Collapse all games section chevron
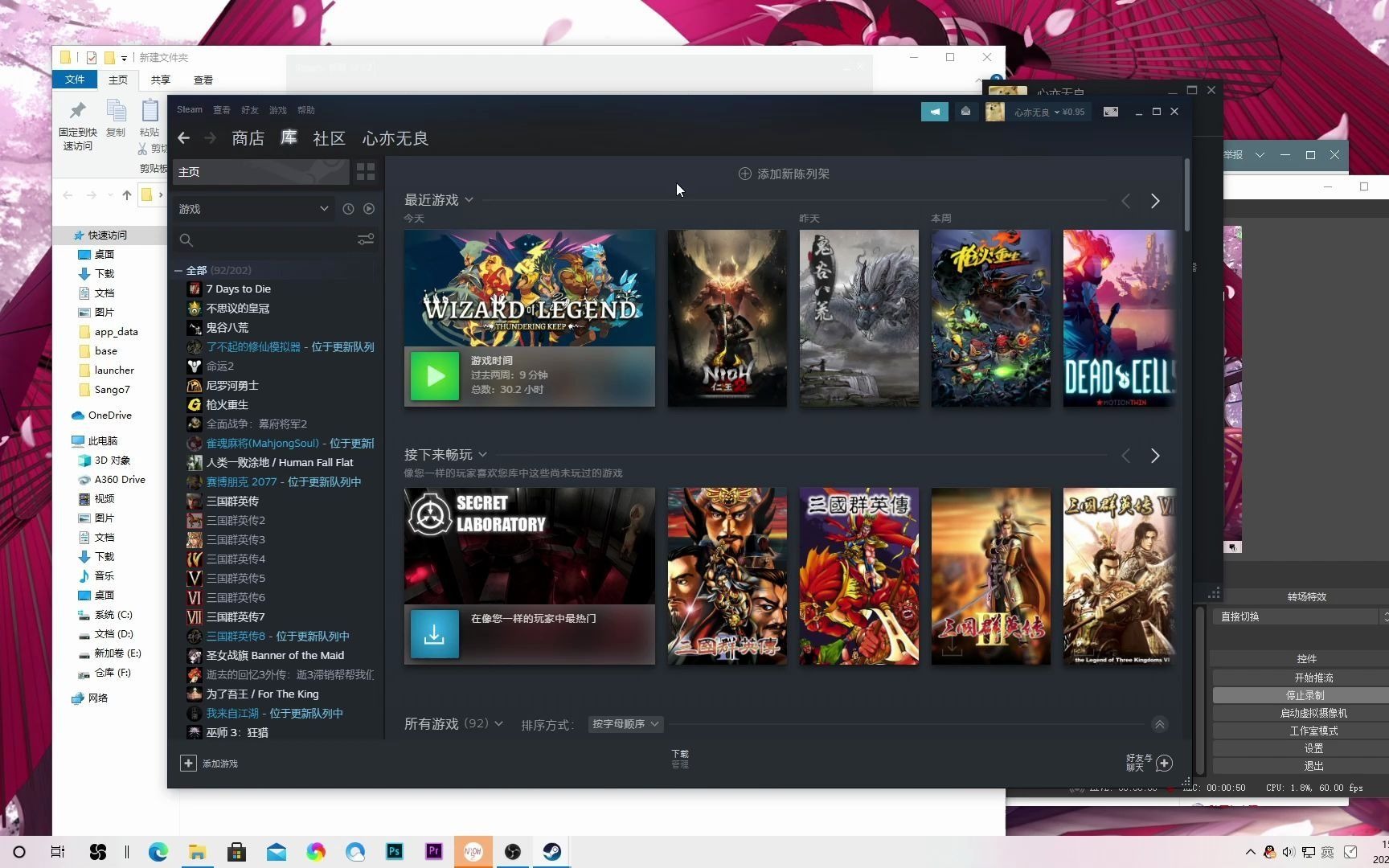 [1159, 724]
